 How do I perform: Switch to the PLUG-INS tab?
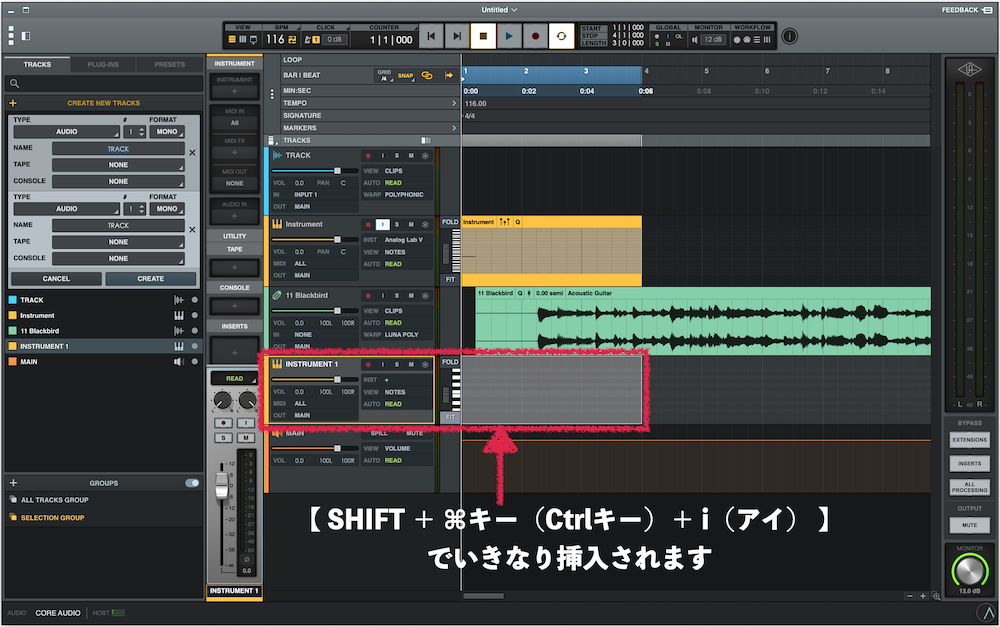click(101, 65)
